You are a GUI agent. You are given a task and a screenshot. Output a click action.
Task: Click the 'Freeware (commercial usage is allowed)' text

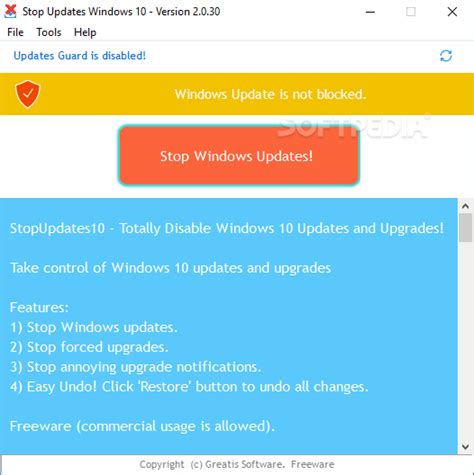point(142,426)
